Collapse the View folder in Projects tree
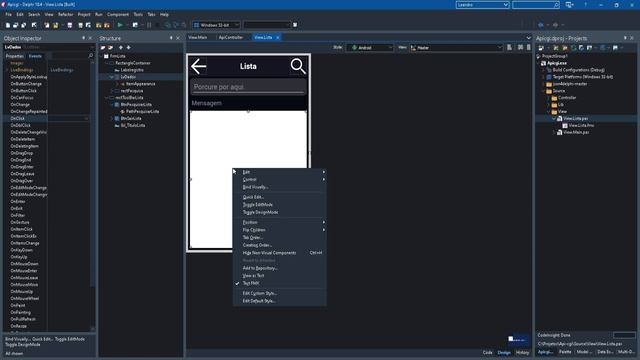This screenshot has width=640, height=360. (549, 111)
